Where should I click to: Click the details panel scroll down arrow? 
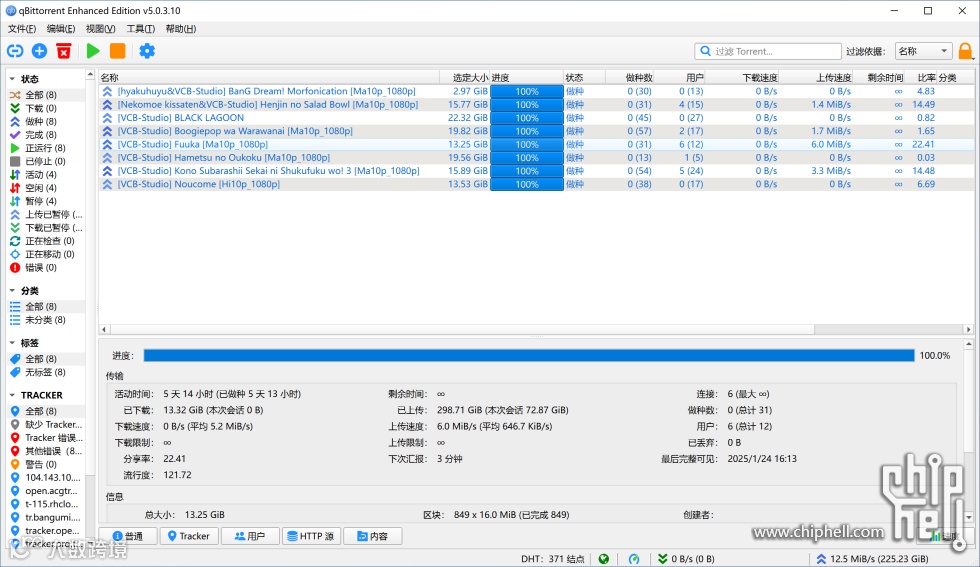[969, 517]
